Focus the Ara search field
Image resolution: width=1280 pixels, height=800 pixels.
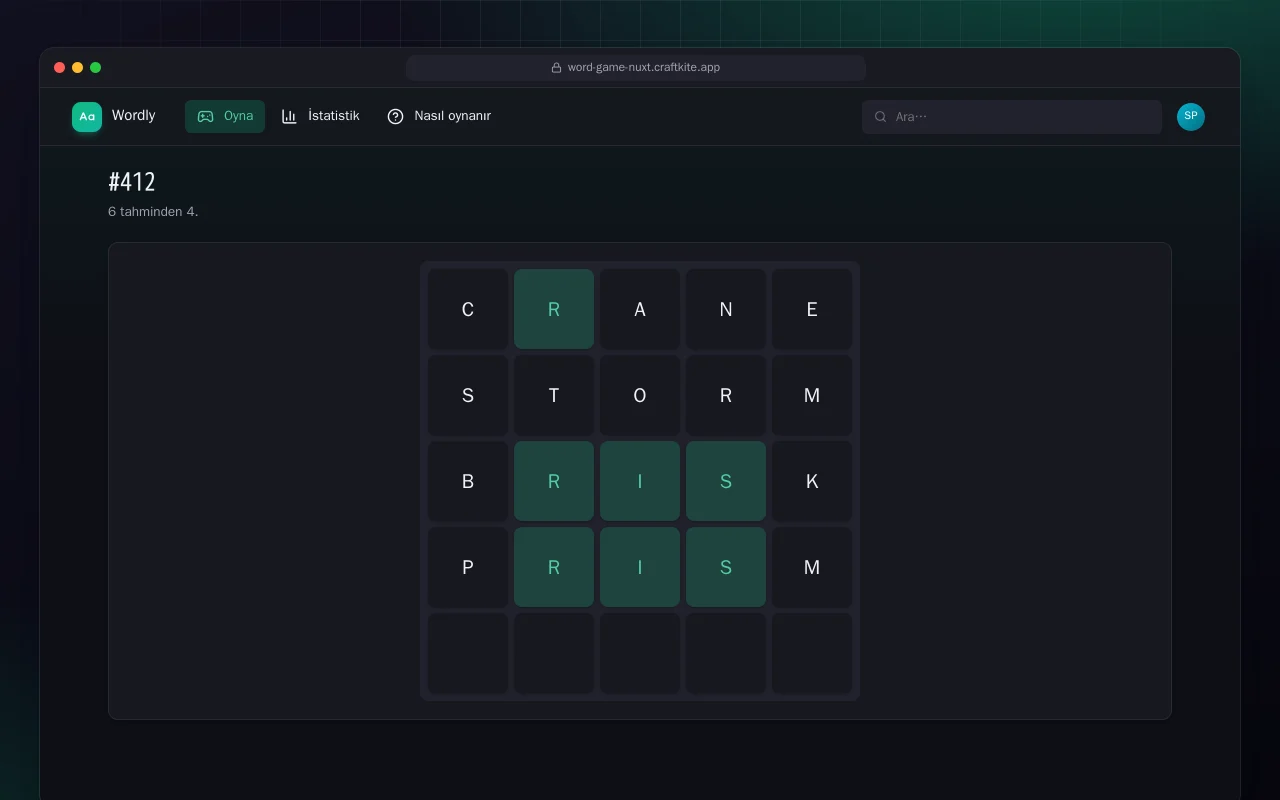tap(1012, 117)
